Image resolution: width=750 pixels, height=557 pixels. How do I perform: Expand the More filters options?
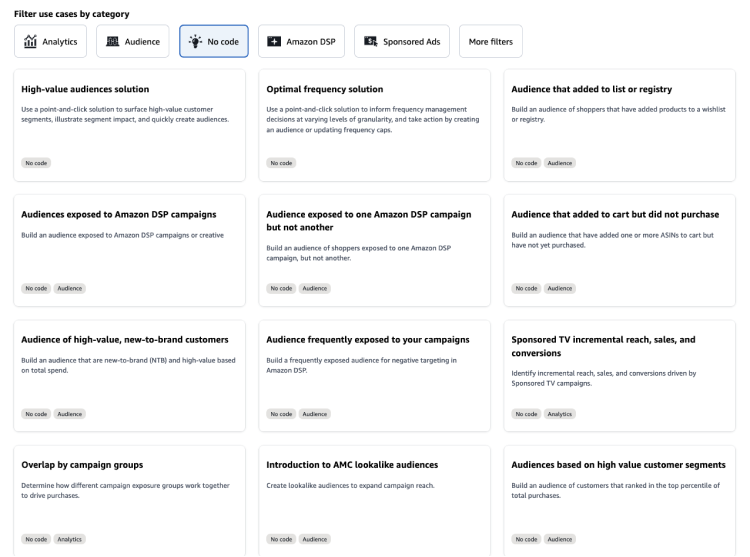click(x=490, y=42)
